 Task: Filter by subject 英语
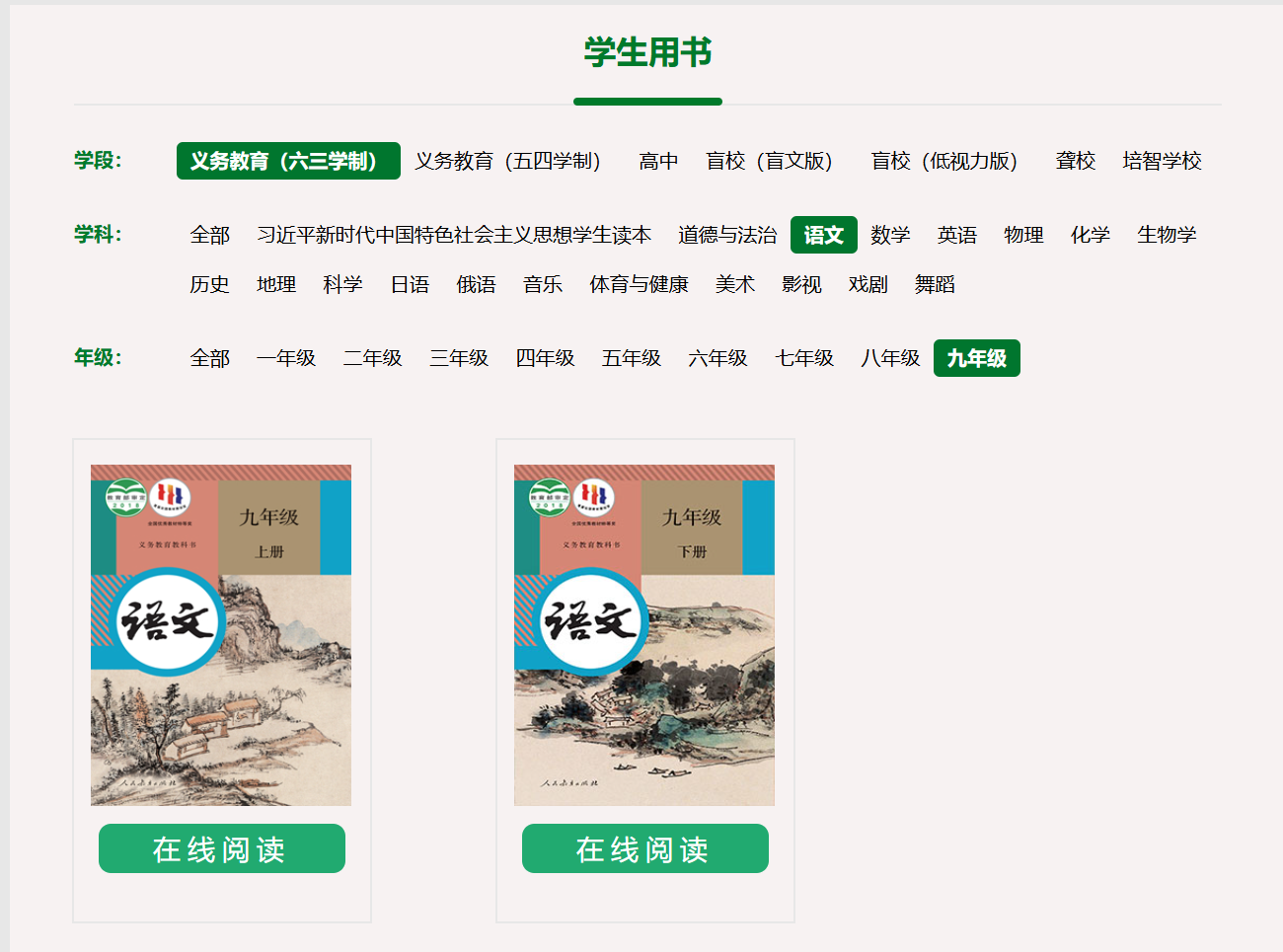click(957, 235)
